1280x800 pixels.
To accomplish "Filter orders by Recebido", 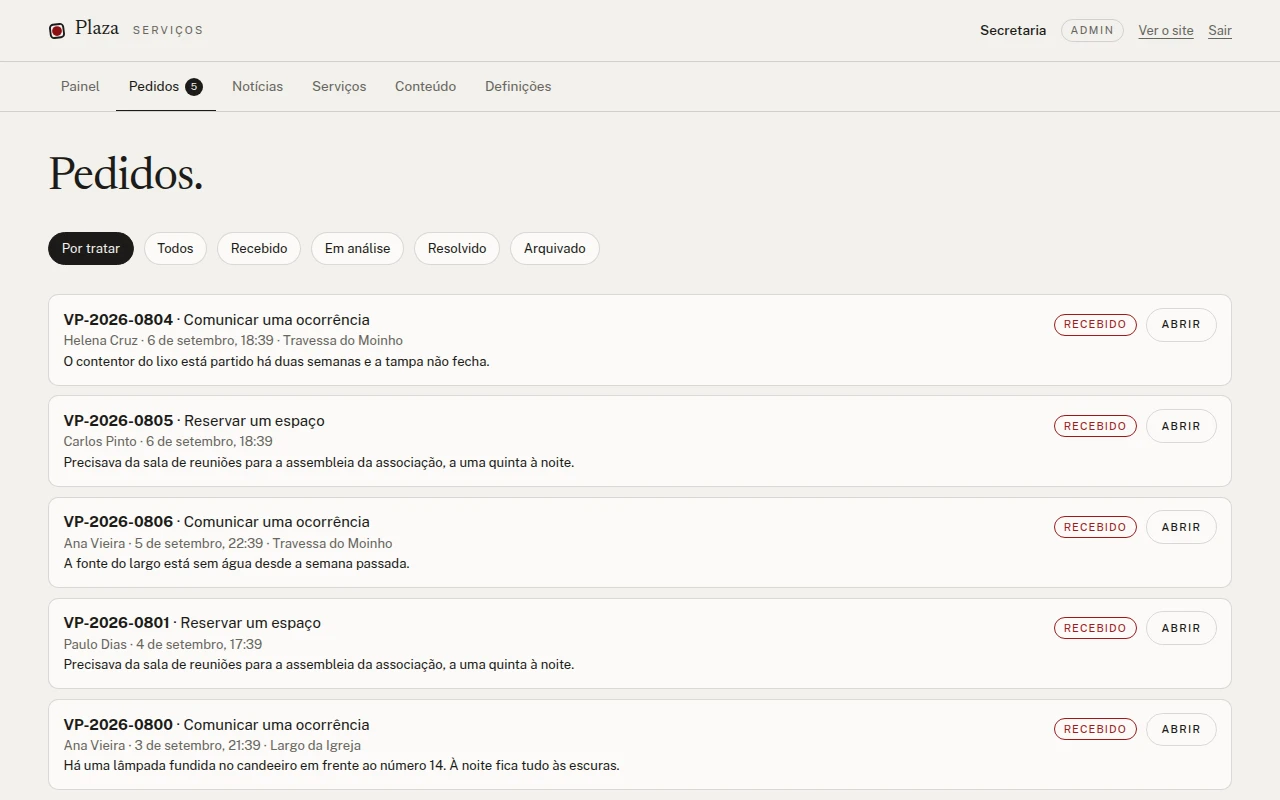I will 259,248.
